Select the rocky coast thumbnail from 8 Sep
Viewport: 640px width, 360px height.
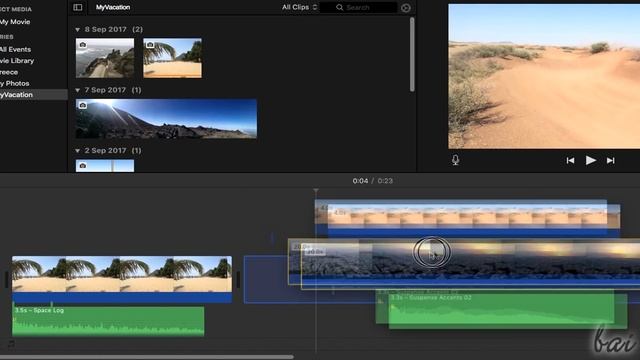[x=105, y=58]
